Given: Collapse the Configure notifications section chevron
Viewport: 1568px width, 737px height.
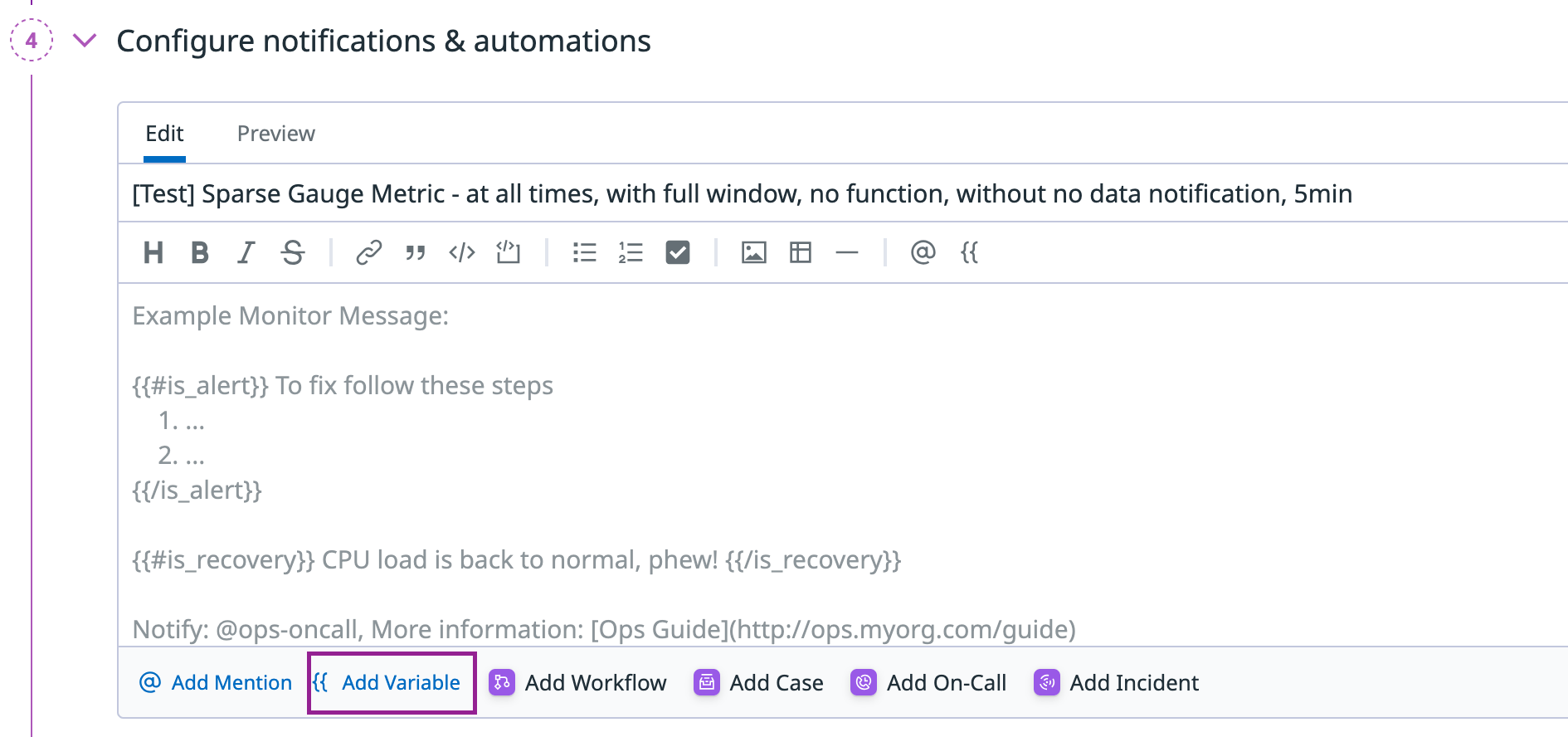Looking at the screenshot, I should pos(85,41).
